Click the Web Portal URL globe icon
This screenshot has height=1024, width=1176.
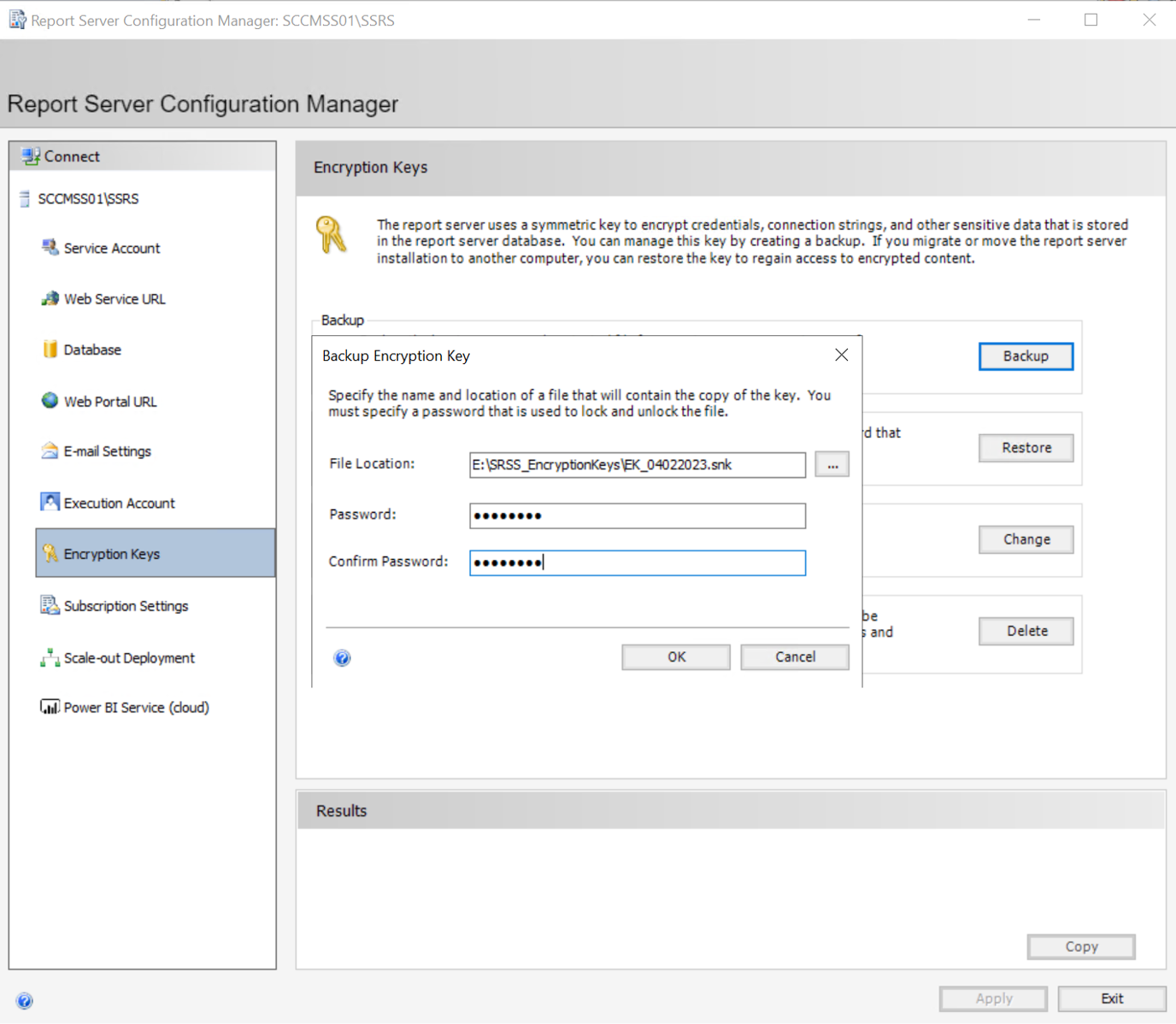tap(50, 400)
